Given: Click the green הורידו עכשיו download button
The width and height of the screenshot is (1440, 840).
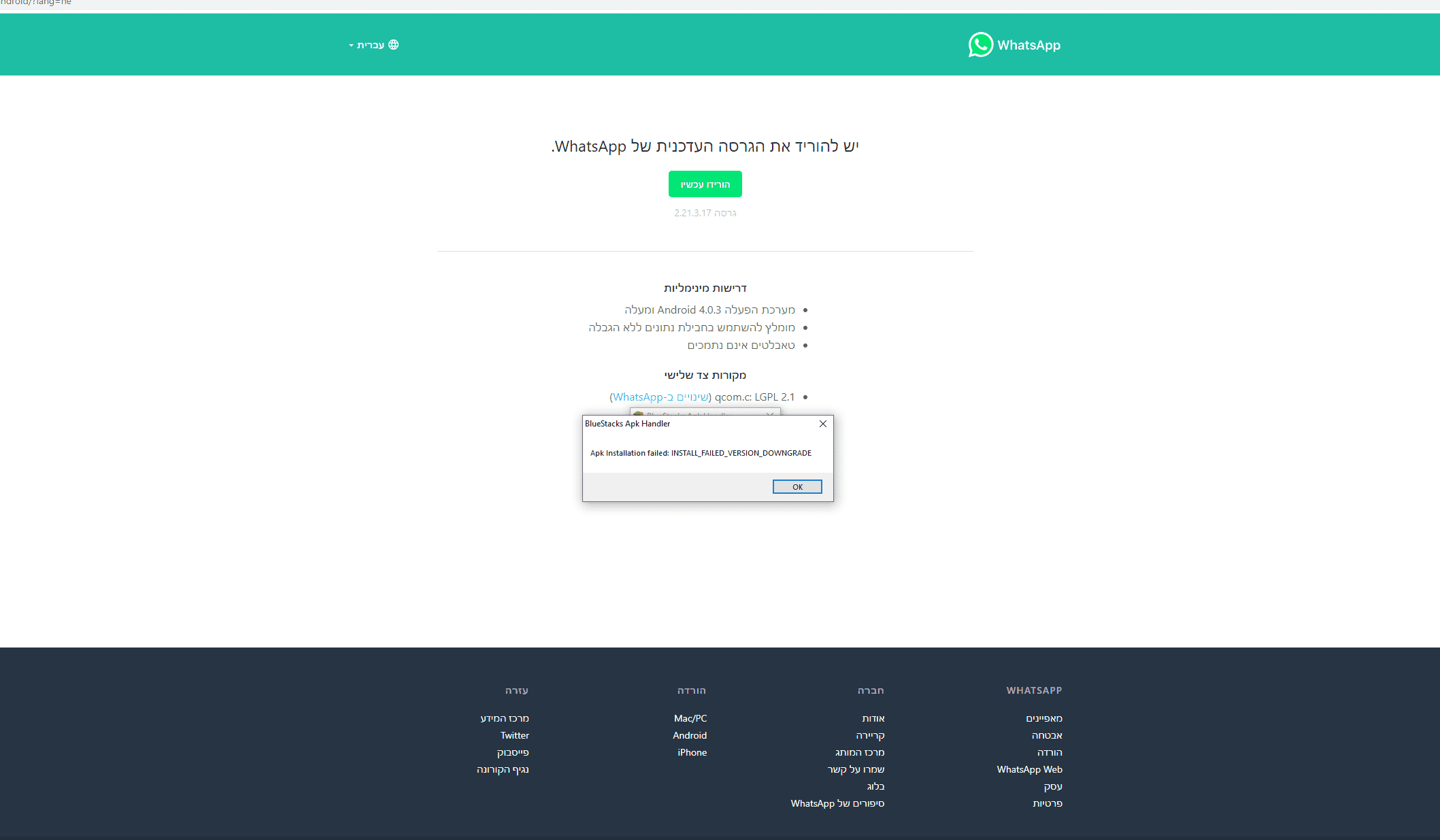Looking at the screenshot, I should [x=705, y=184].
